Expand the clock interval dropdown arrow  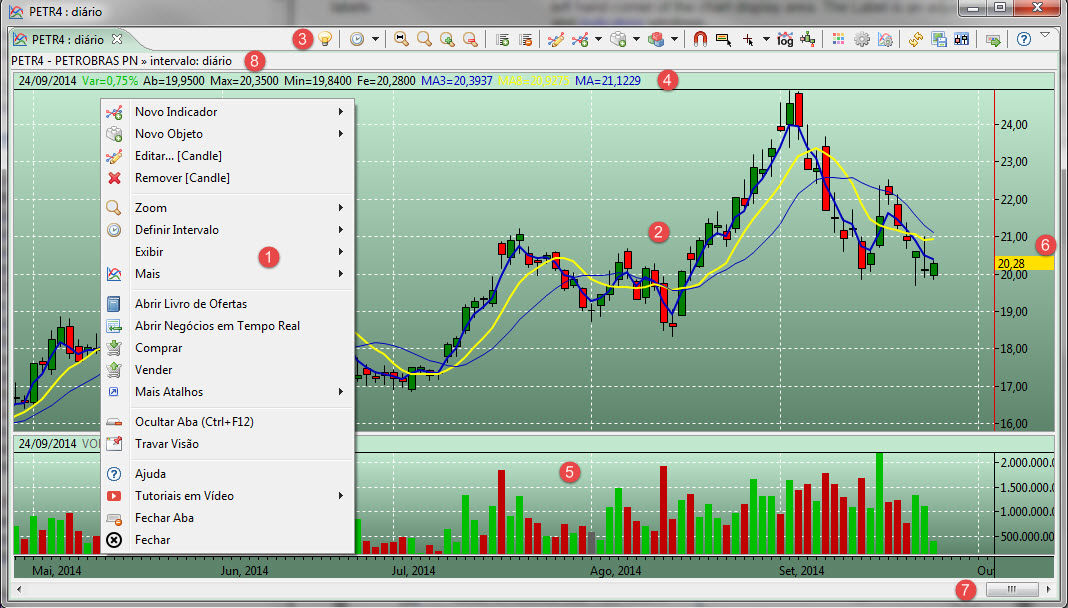375,39
